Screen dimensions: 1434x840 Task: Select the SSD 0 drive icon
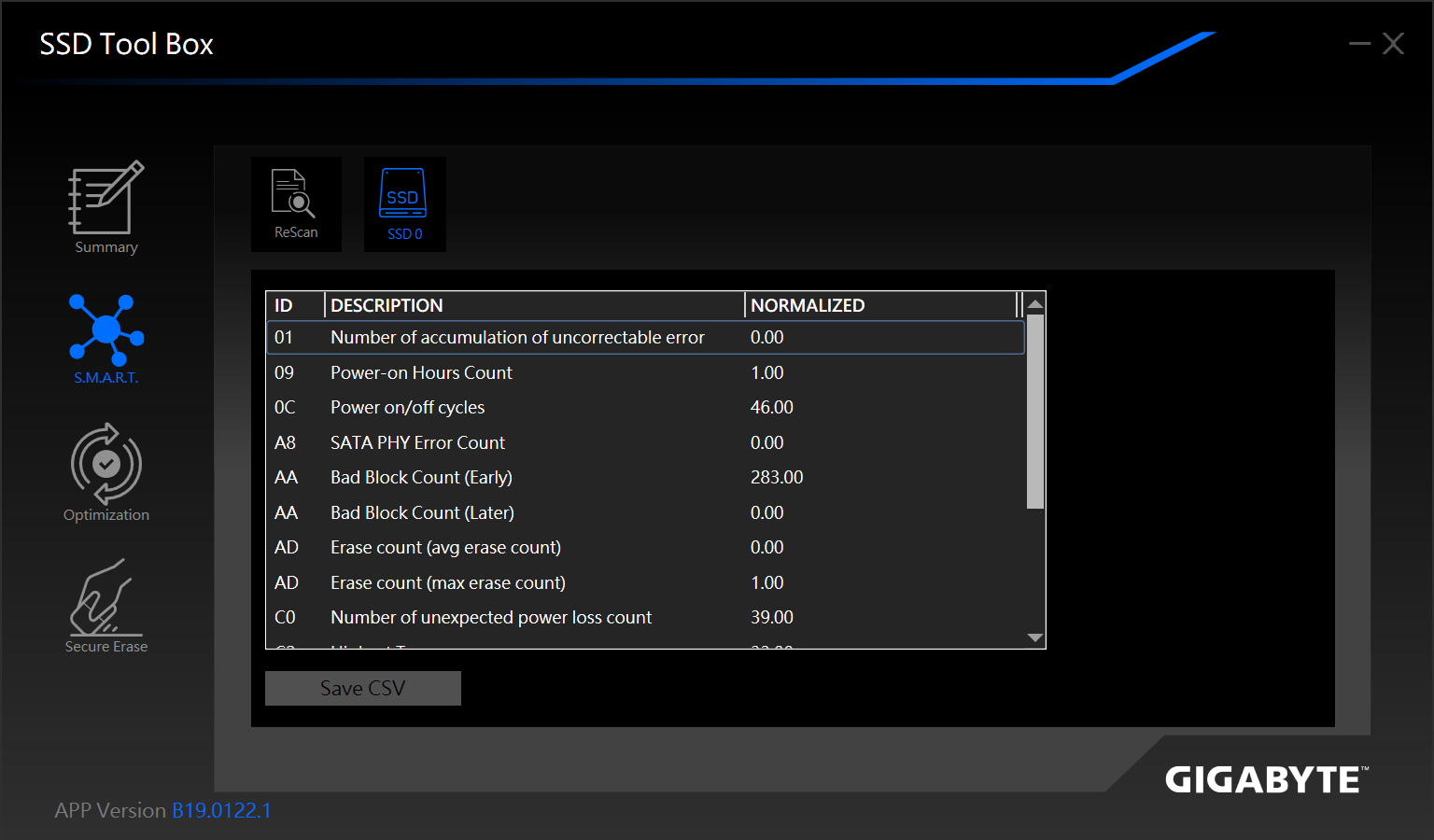click(x=404, y=204)
